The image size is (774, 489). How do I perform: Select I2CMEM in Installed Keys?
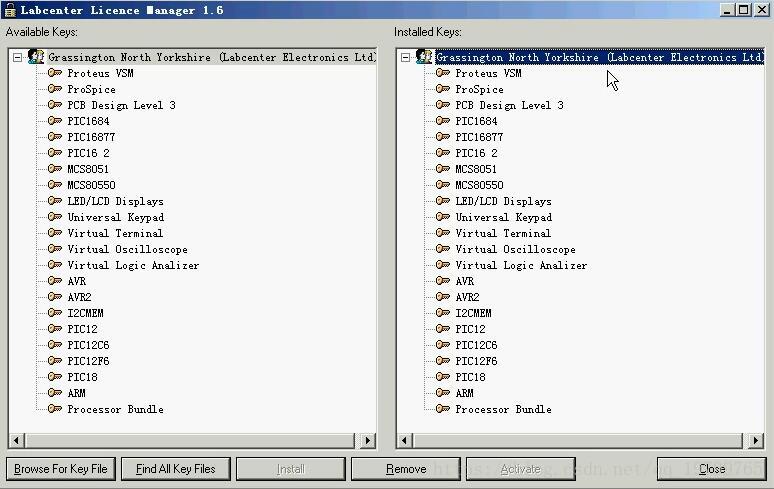(473, 313)
